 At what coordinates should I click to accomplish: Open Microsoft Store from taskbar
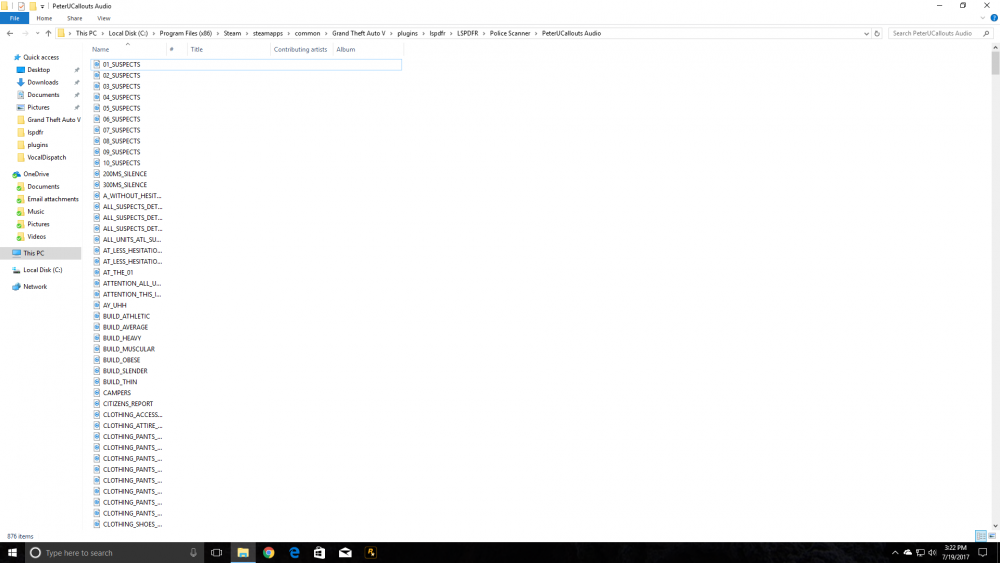point(320,553)
